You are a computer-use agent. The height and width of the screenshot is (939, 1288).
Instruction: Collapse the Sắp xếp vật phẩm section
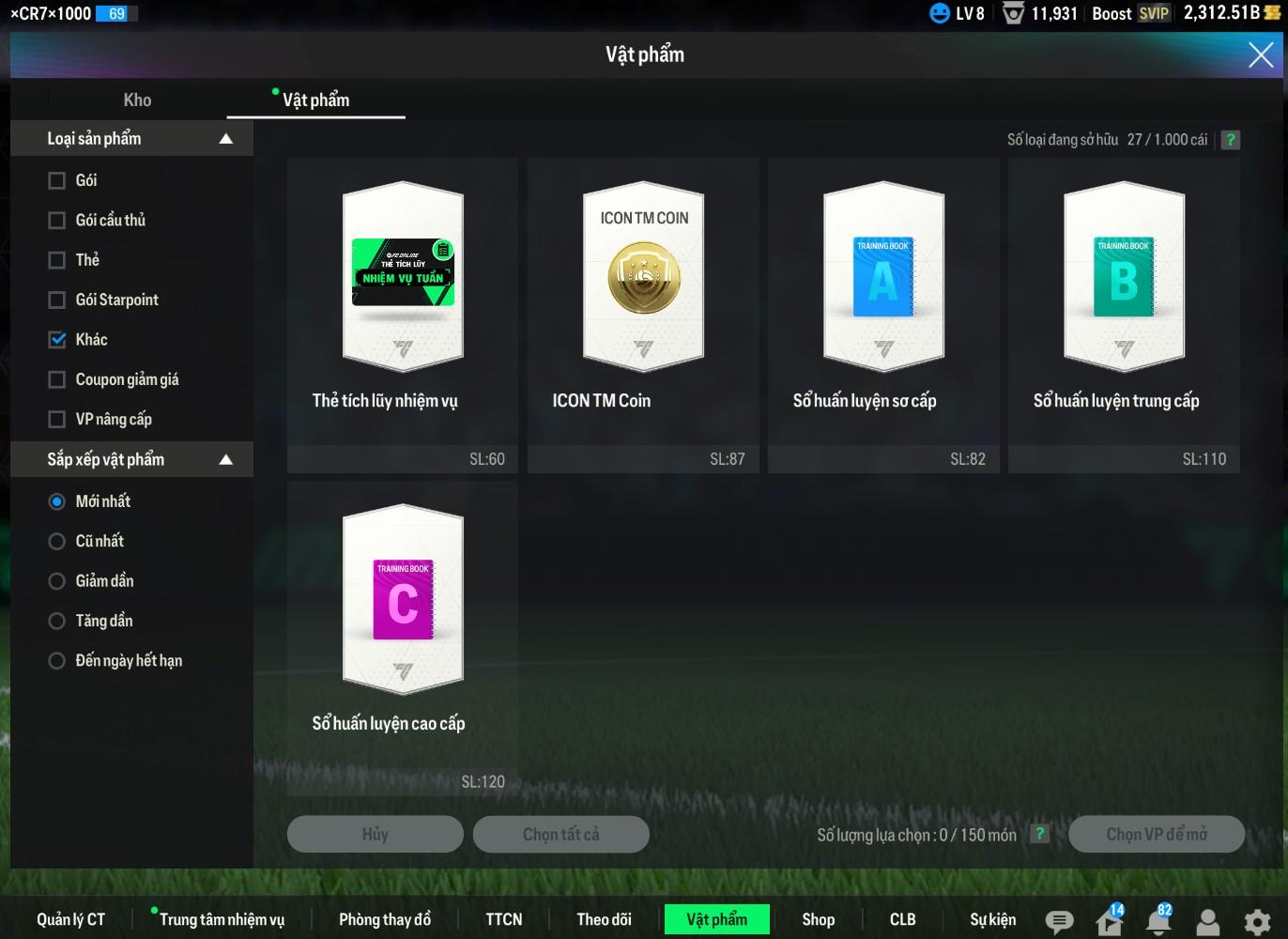tap(225, 460)
